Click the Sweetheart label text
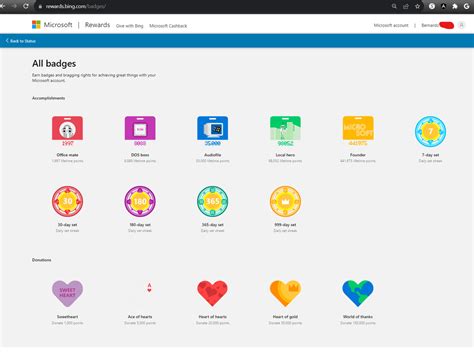The image size is (474, 364). [67, 317]
